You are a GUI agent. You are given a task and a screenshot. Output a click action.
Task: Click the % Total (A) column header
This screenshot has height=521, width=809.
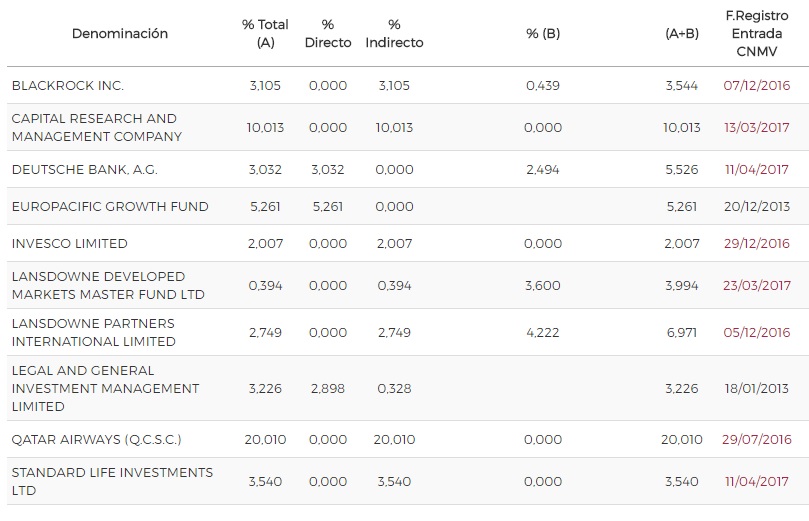(265, 34)
